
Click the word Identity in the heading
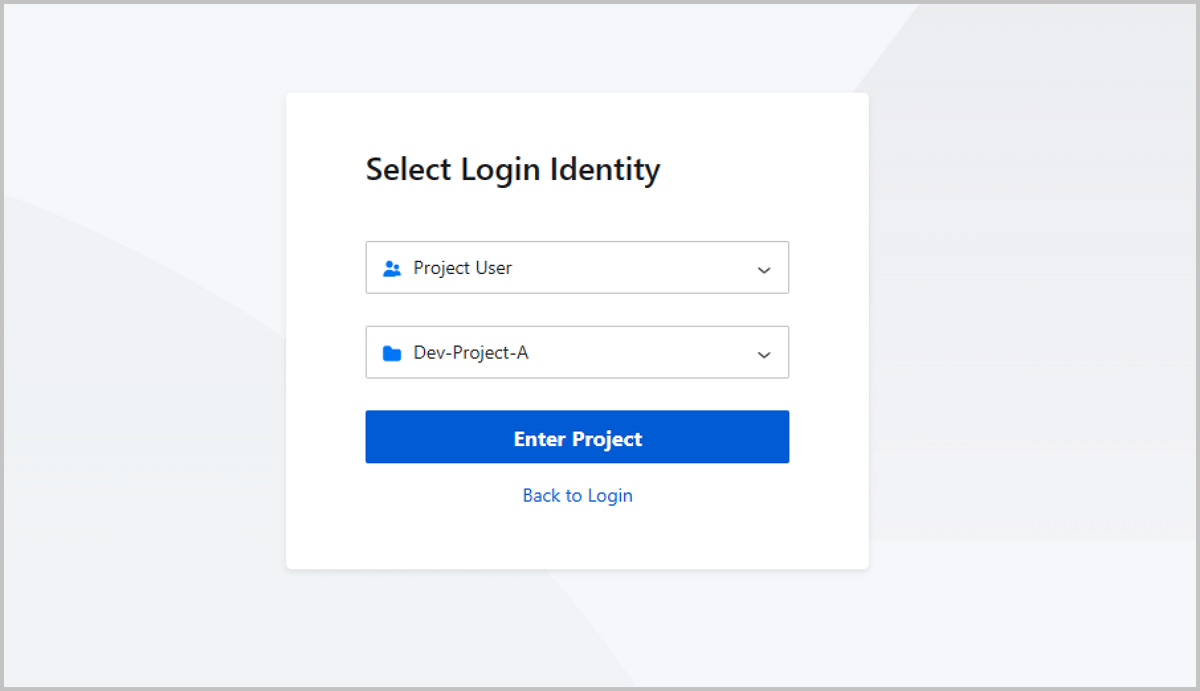[605, 170]
